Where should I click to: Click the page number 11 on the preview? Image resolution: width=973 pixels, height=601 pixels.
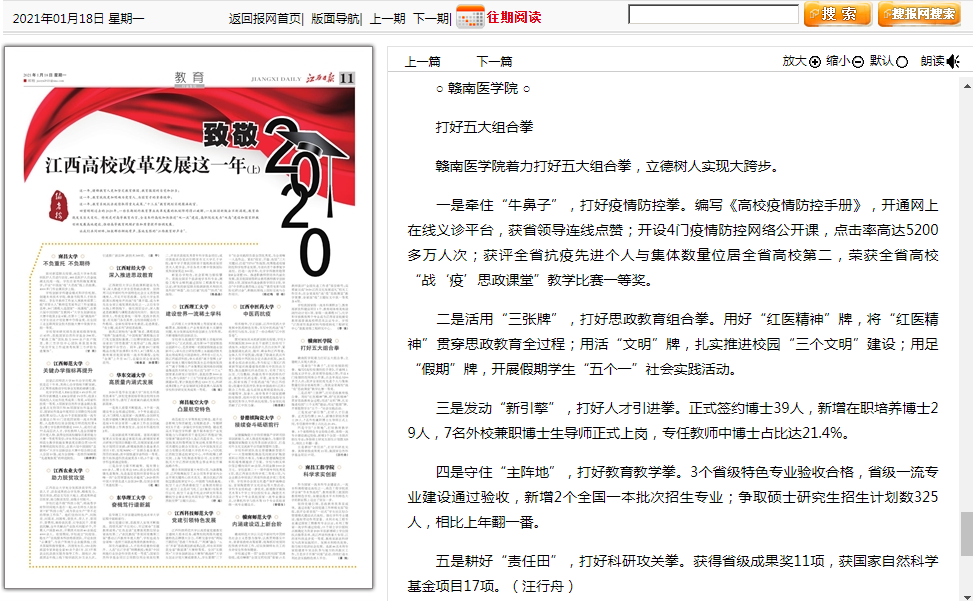[347, 78]
